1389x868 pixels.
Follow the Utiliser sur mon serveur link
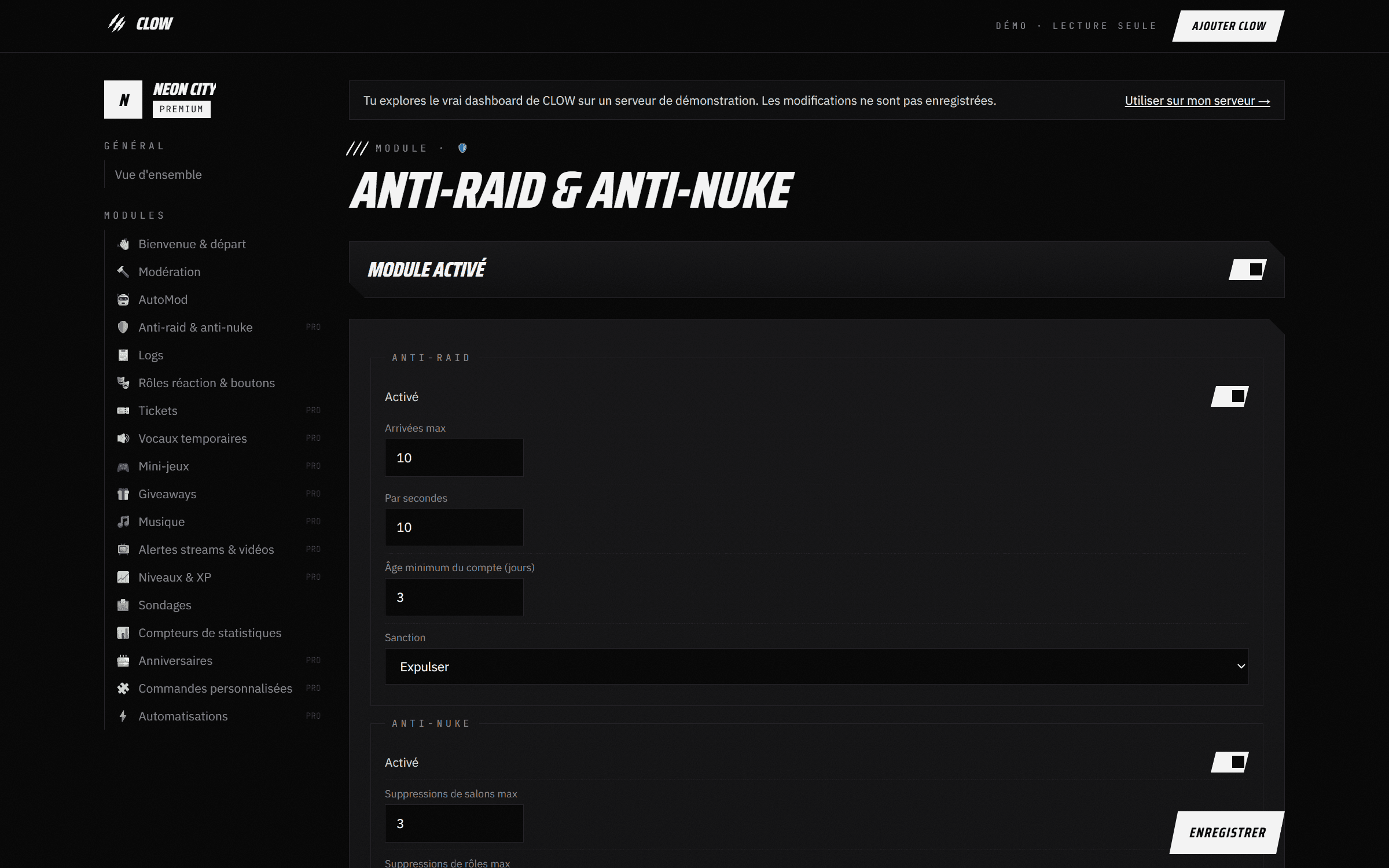click(1197, 101)
